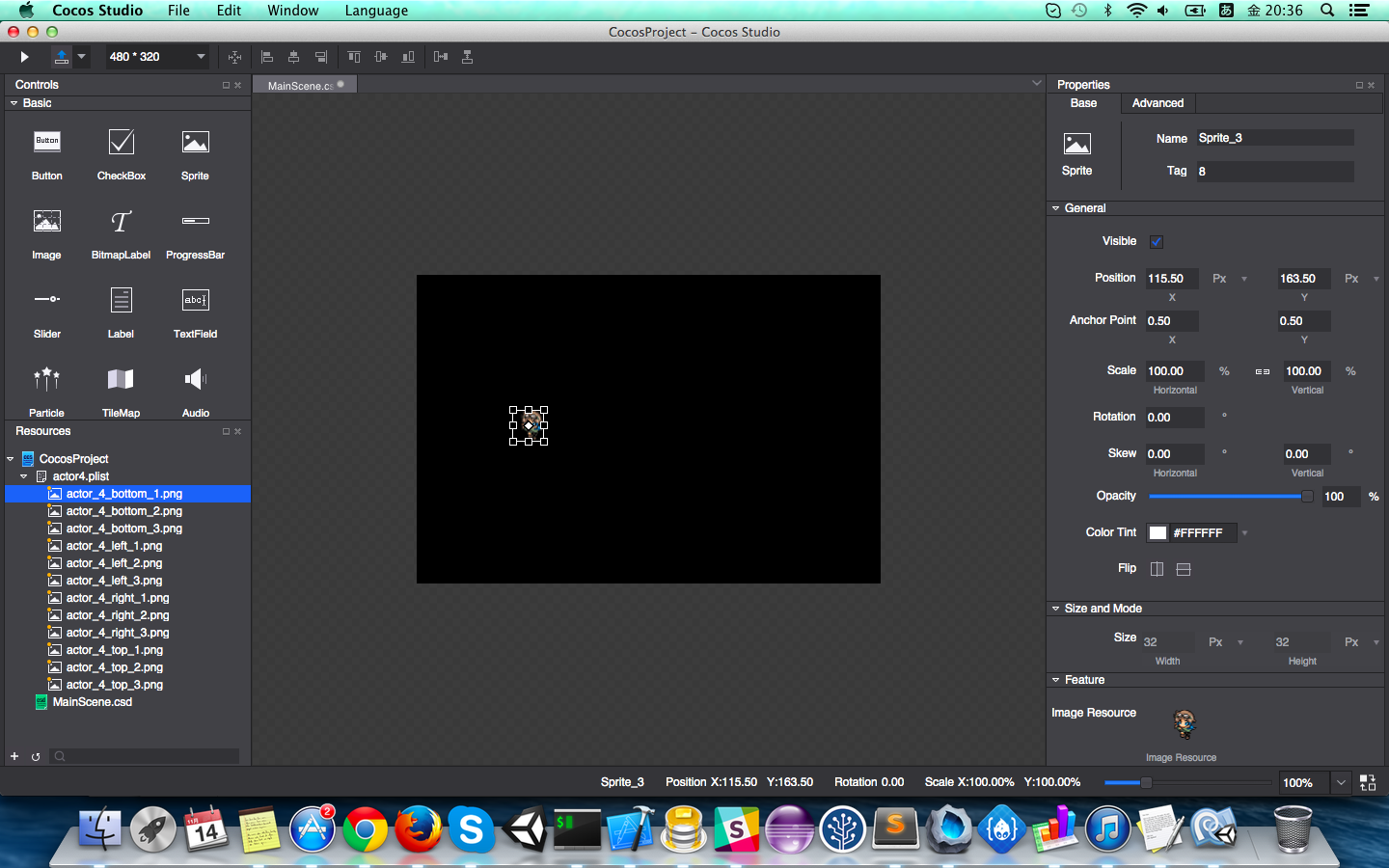The height and width of the screenshot is (868, 1389).
Task: Collapse the CocosProject tree node
Action: tap(11, 459)
